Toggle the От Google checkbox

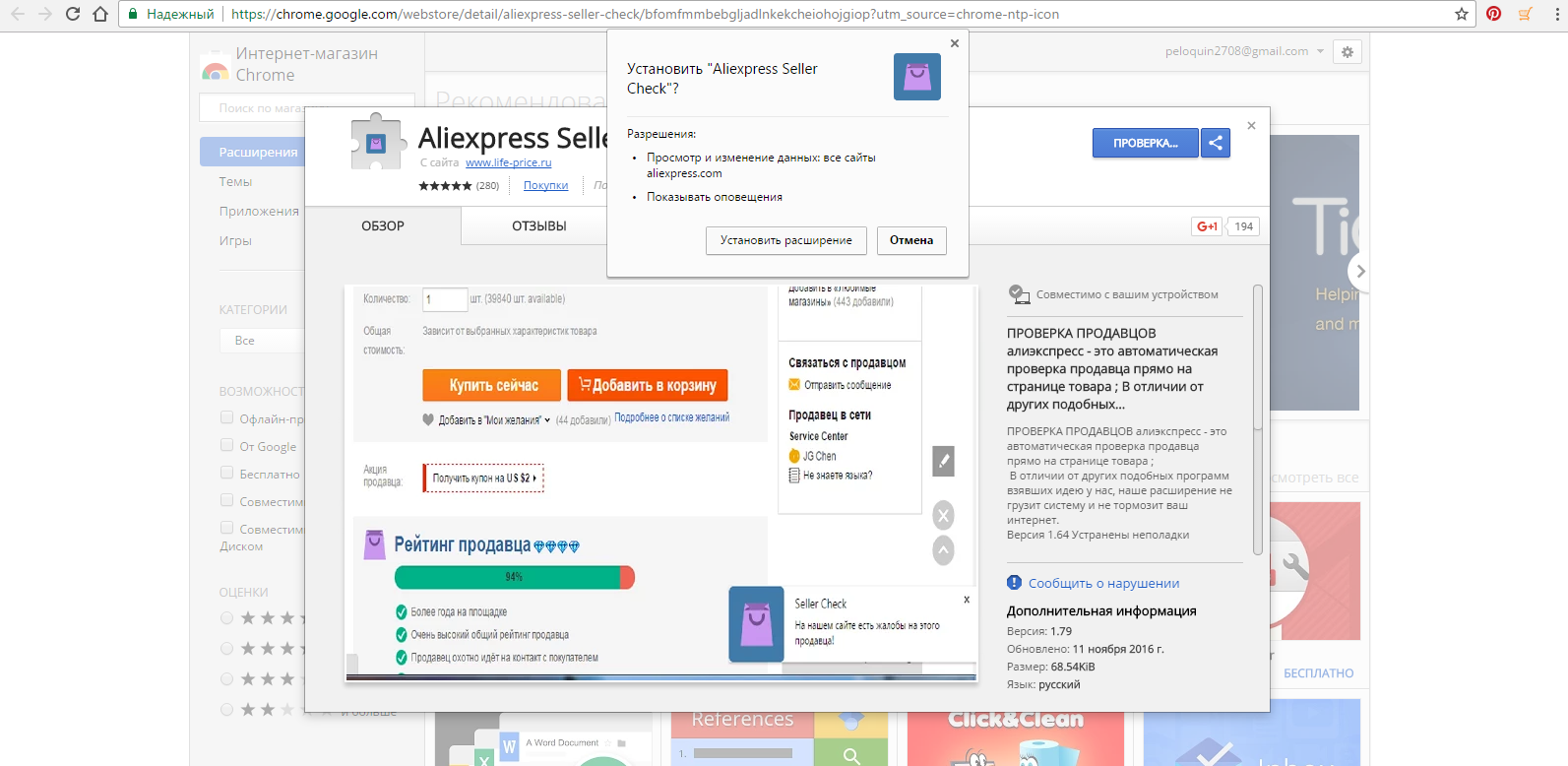[x=227, y=445]
